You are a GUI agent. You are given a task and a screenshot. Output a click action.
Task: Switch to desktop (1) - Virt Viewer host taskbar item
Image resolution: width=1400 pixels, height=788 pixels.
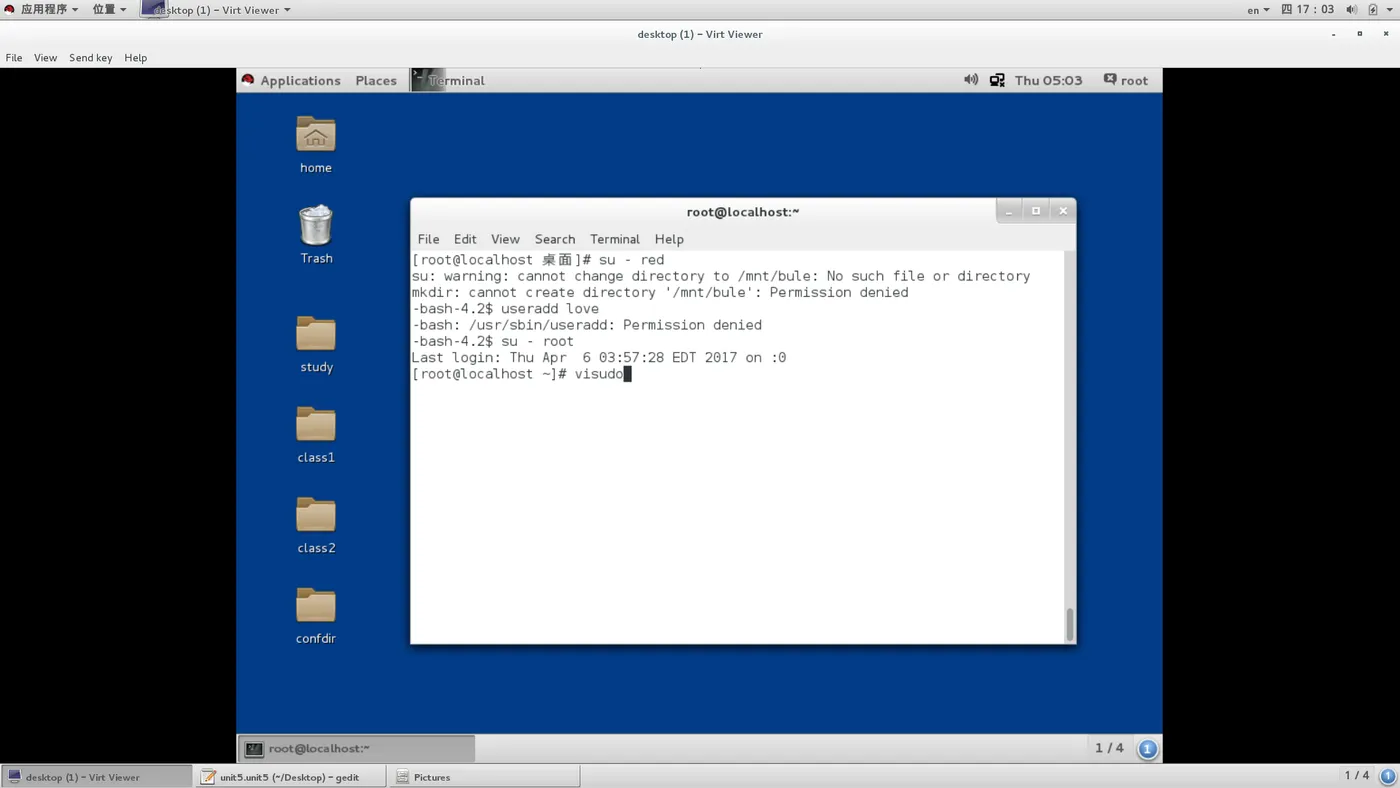(x=96, y=777)
